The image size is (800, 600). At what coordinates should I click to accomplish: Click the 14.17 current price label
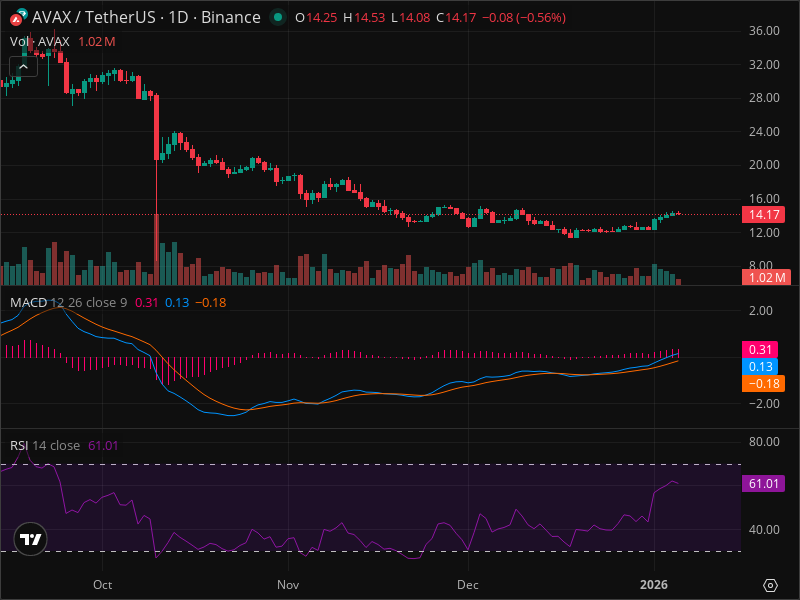[x=763, y=214]
